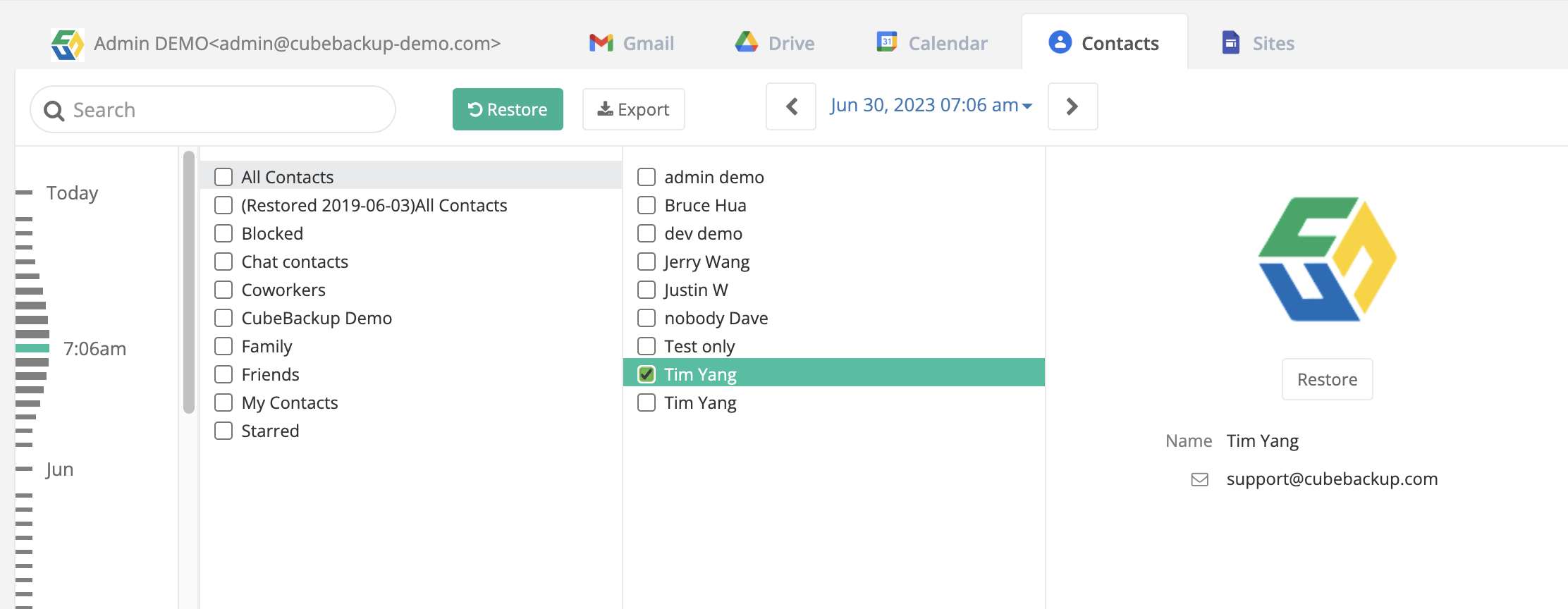Uncheck the highlighted Tim Yang checkbox
1568x609 pixels.
pos(647,374)
